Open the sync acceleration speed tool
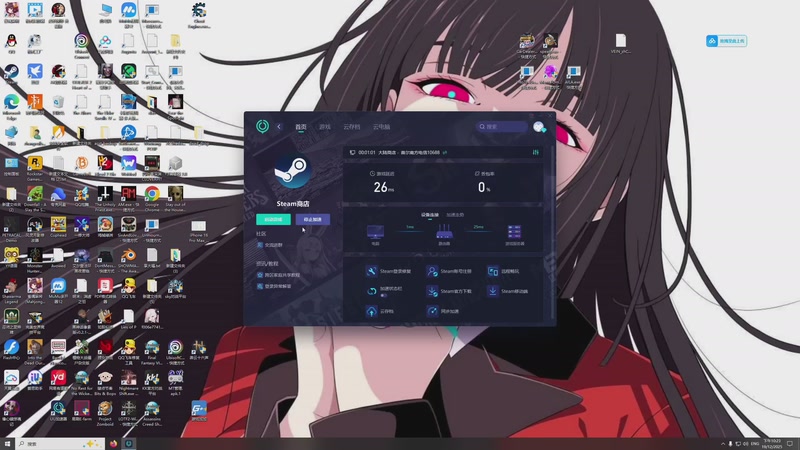The height and width of the screenshot is (450, 800). coord(443,311)
